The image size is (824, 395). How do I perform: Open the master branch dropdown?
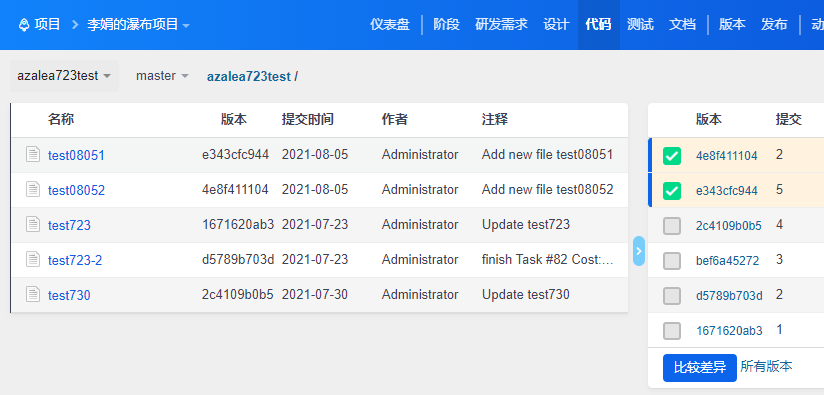(162, 76)
